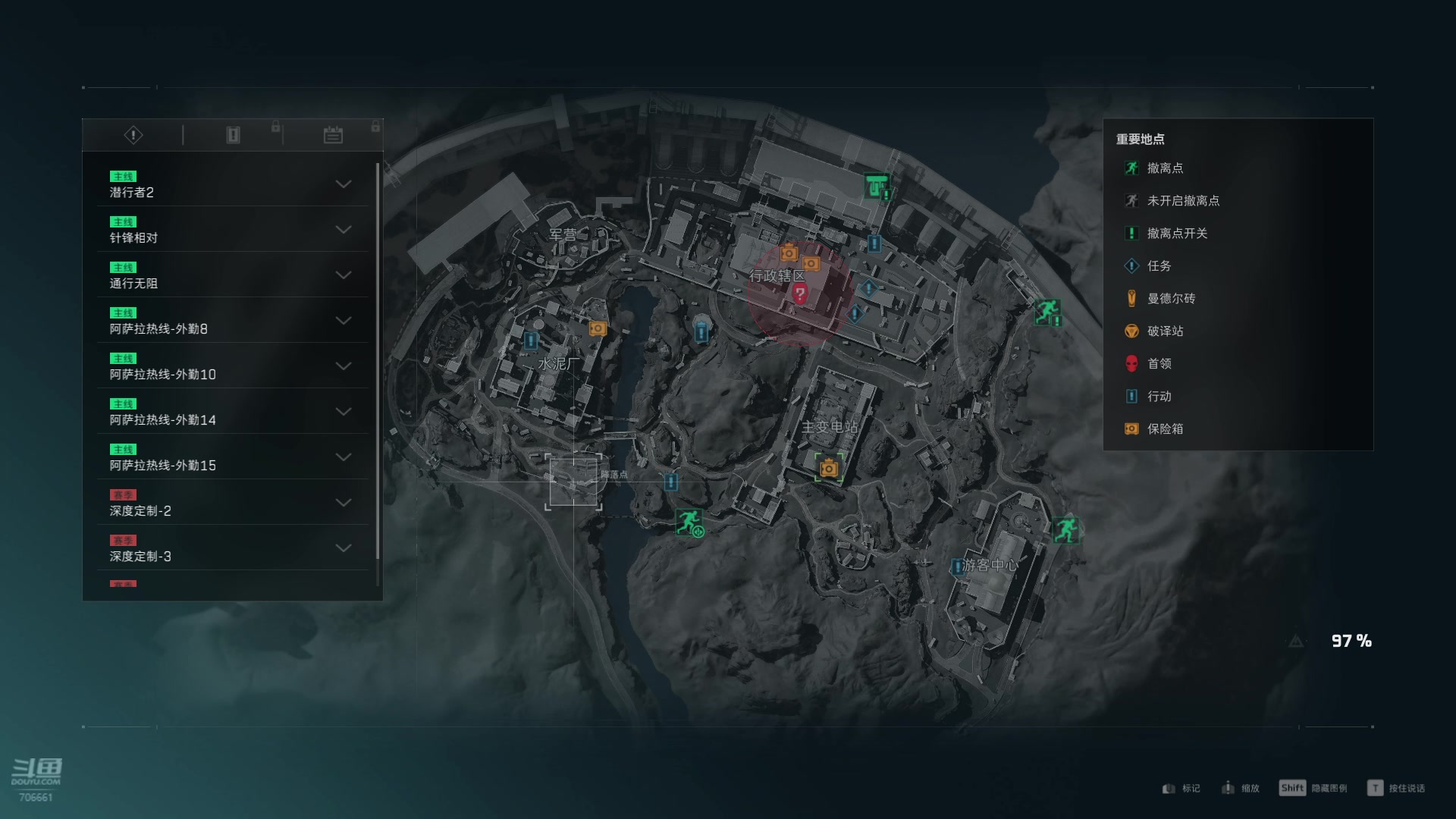The width and height of the screenshot is (1456, 819).
Task: Click the blue action marker near 降落点
Action: click(671, 482)
